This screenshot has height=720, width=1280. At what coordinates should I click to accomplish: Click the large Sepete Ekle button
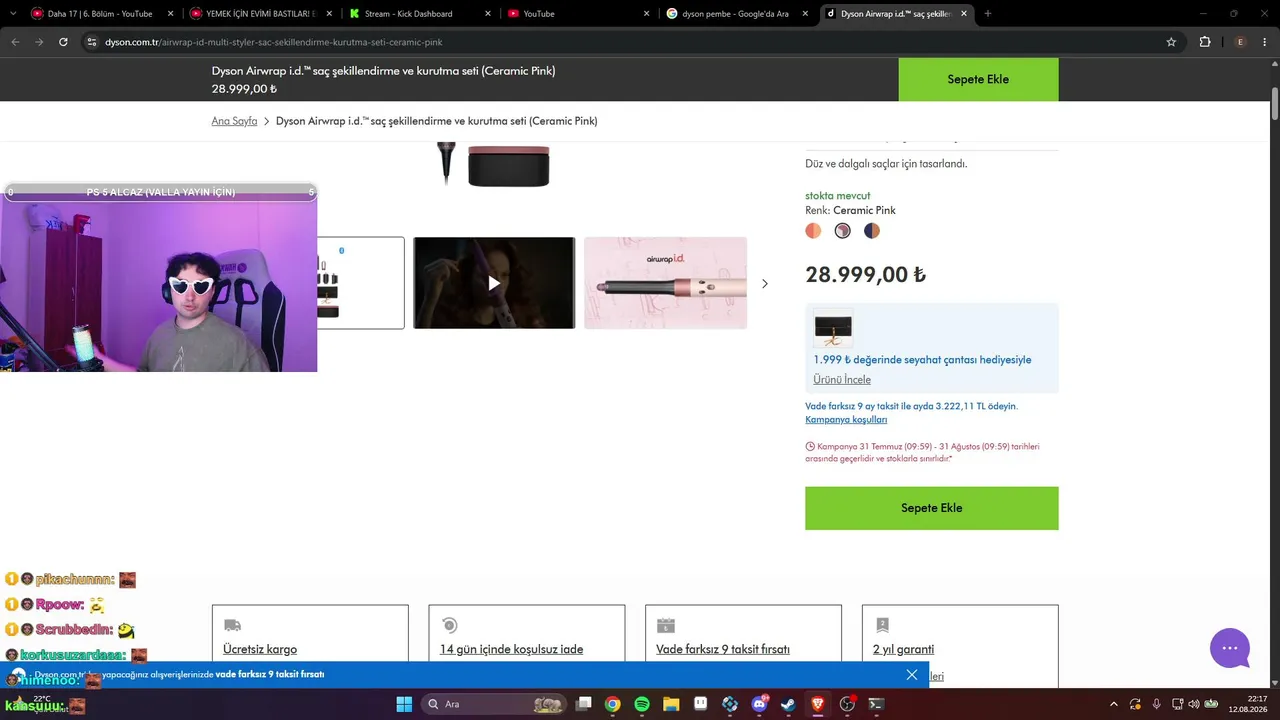pyautogui.click(x=932, y=508)
